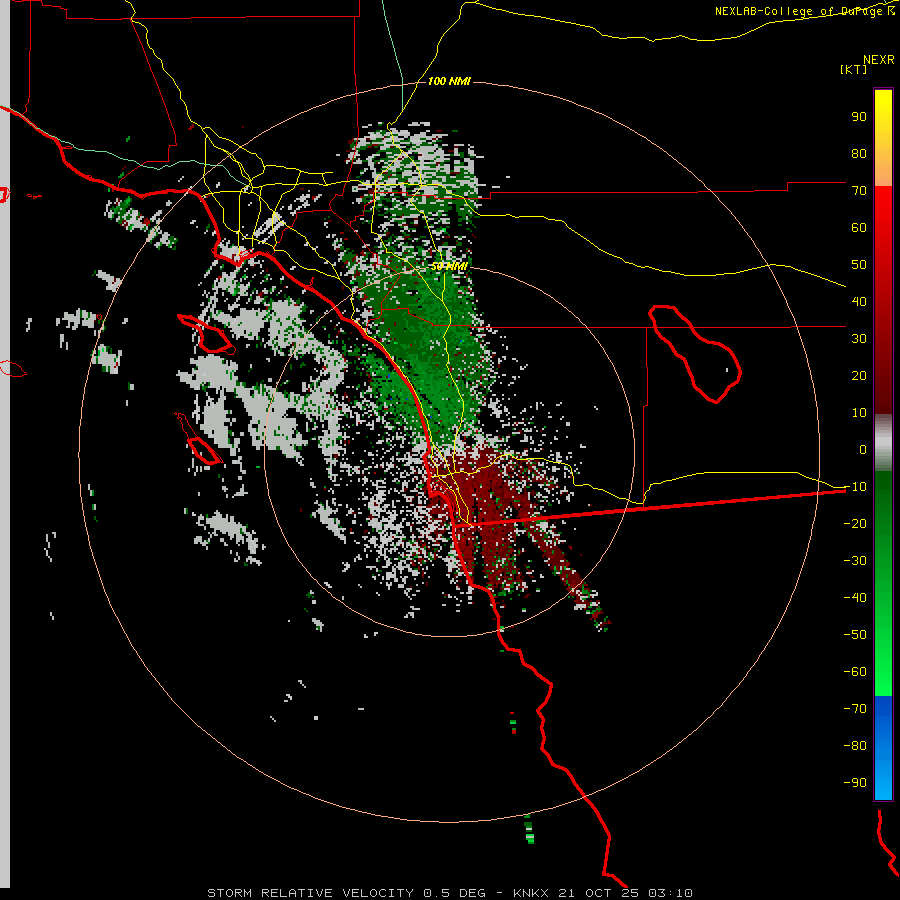This screenshot has height=900, width=900.
Task: Select the 30 value on the velocity scale
Action: pos(859,339)
